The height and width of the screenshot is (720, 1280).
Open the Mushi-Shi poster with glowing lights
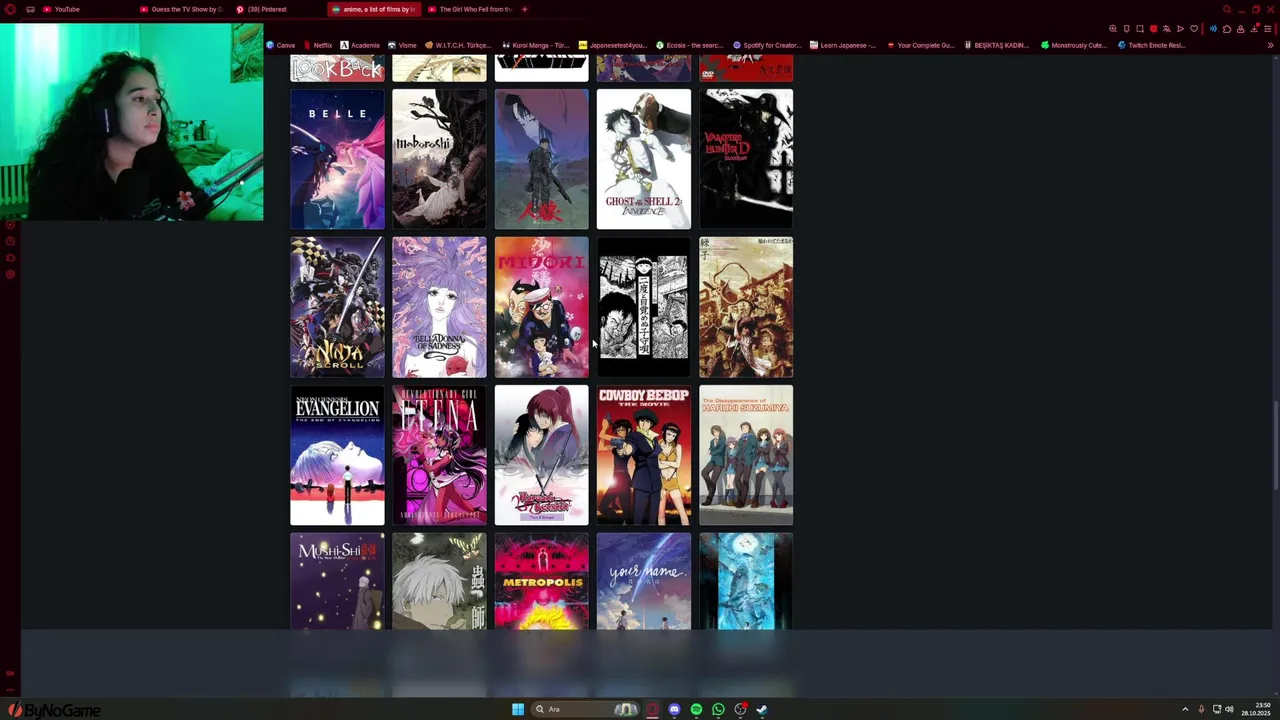pos(337,582)
